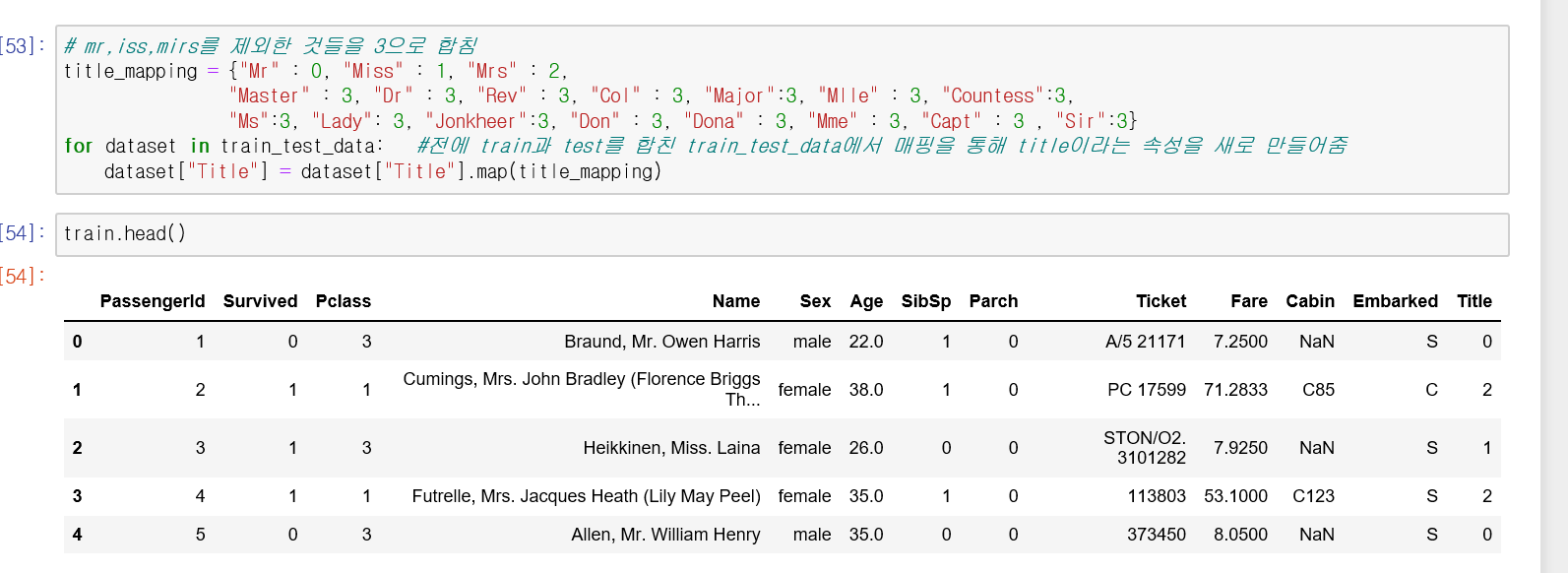This screenshot has height=573, width=1568.
Task: Click embarked value 'C' in Cumings row
Action: [x=1431, y=390]
